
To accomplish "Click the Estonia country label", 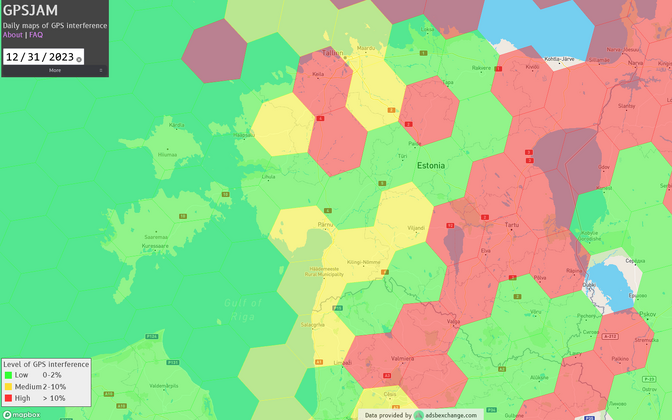I will (x=431, y=165).
